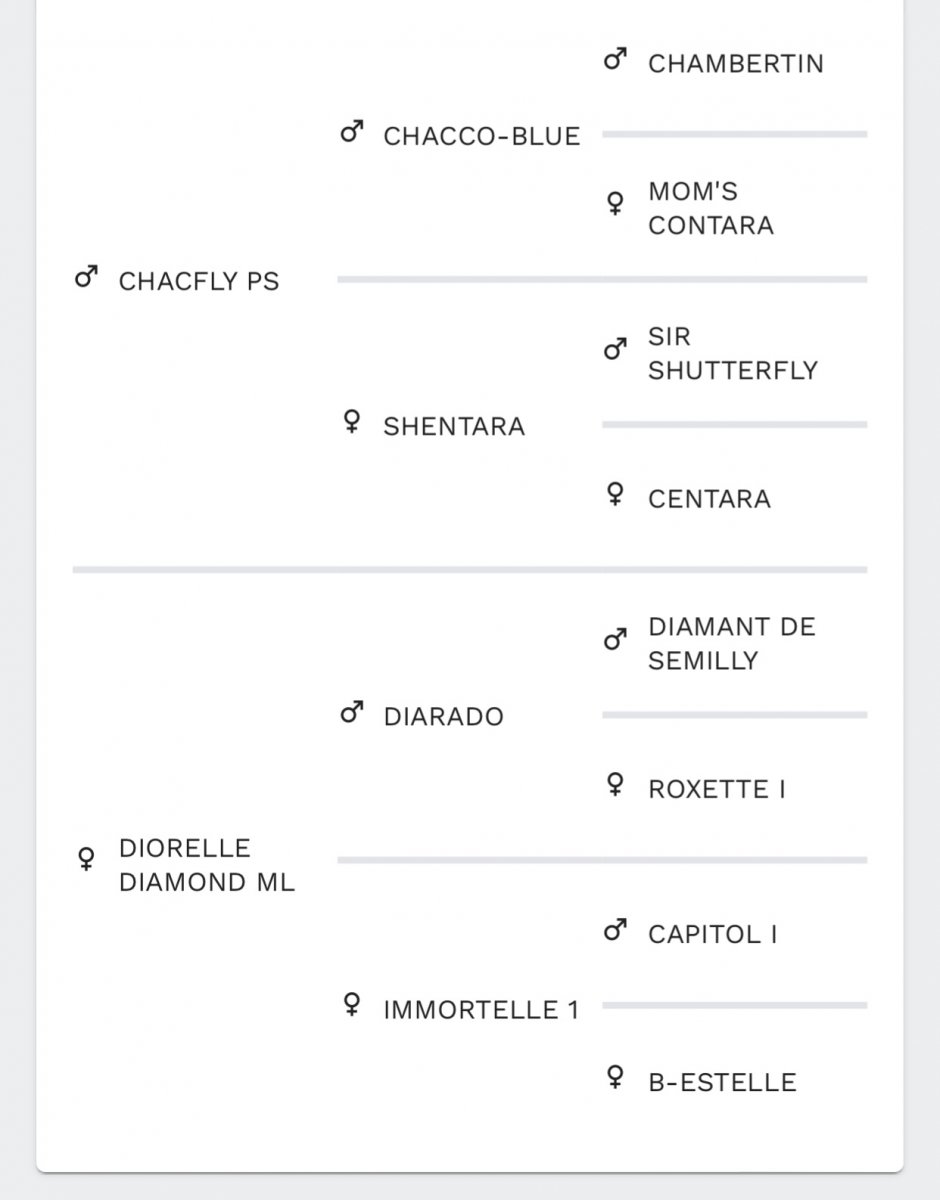Select SIR SHUTTERFLY in the pedigree
The image size is (940, 1200).
(x=733, y=353)
